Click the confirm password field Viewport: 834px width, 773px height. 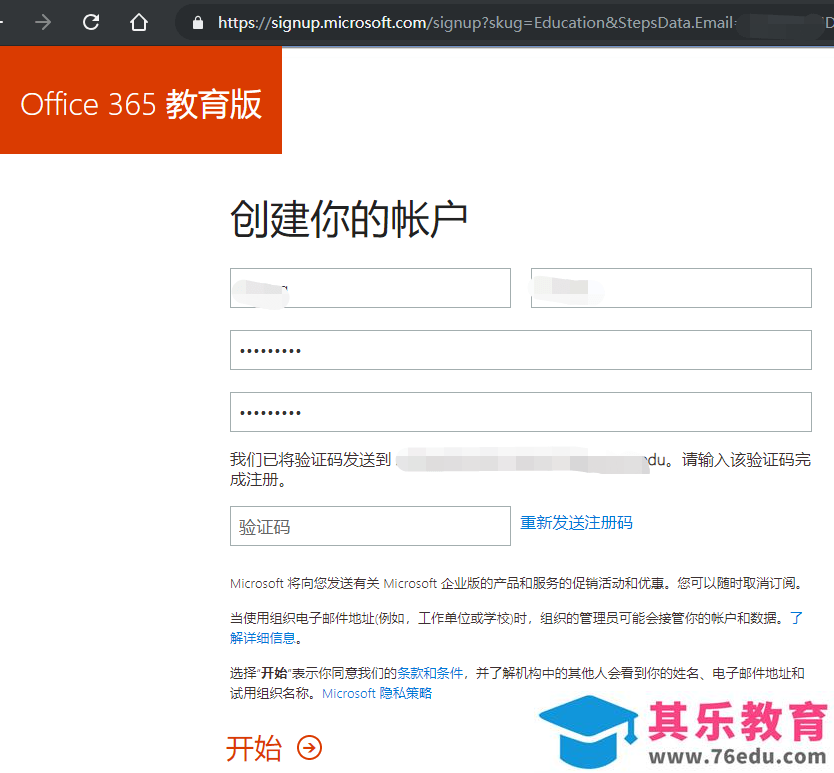[521, 412]
